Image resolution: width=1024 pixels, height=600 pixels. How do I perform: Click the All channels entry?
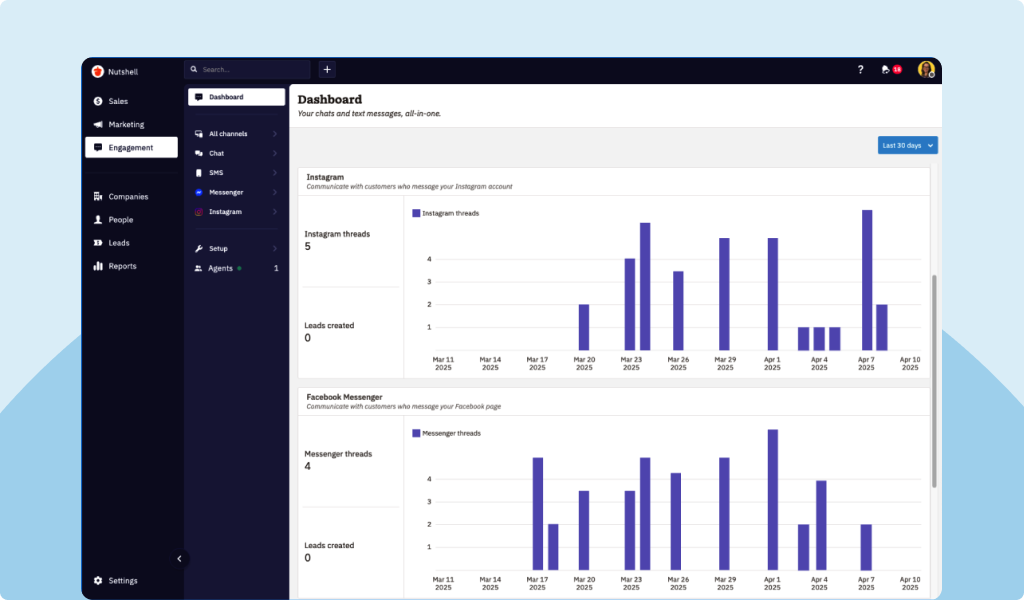pyautogui.click(x=226, y=133)
